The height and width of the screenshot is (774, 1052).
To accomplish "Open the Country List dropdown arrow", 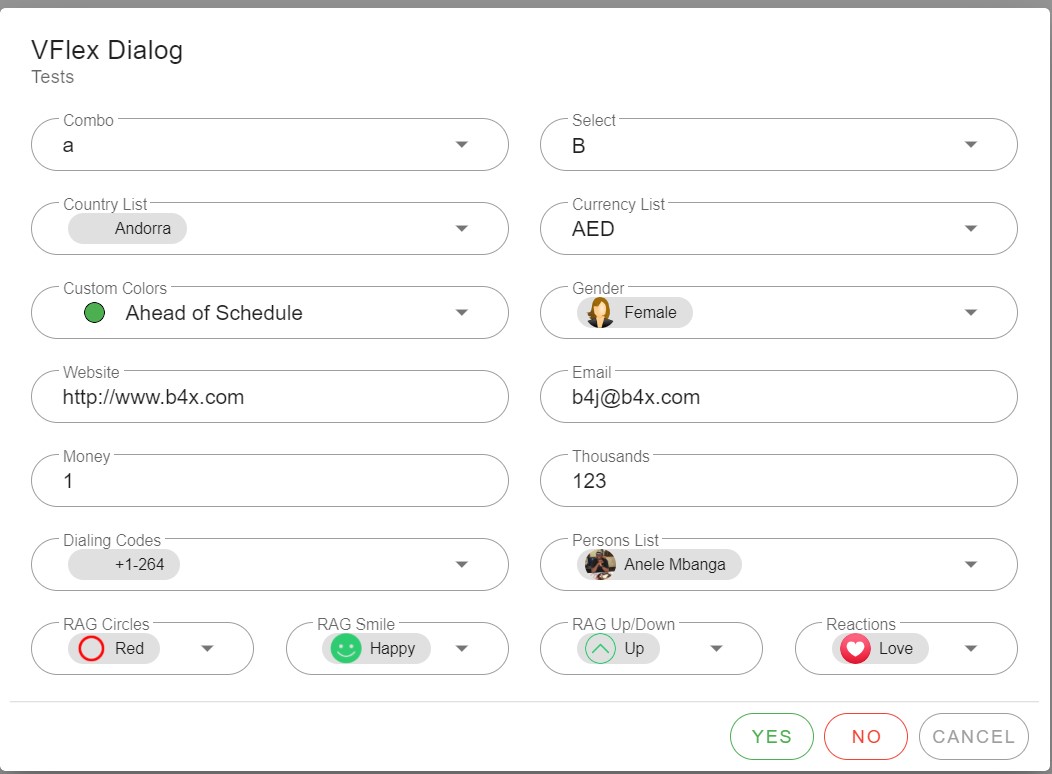I will [x=461, y=229].
